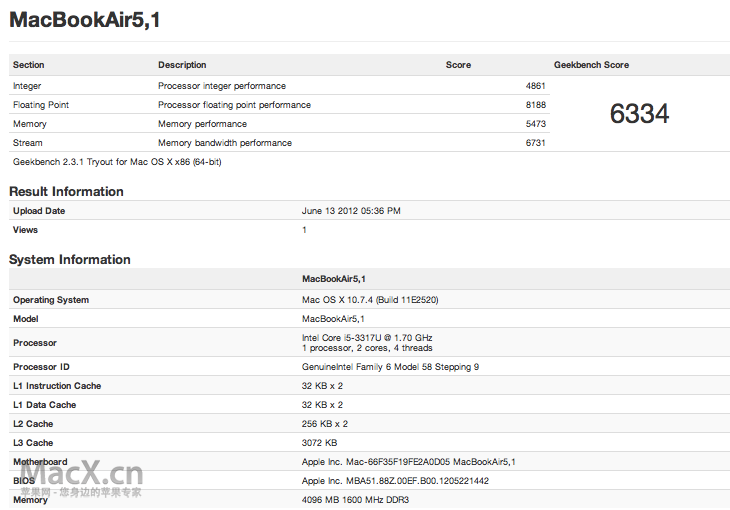Select 'Memory bandwidth performance' description

(225, 143)
